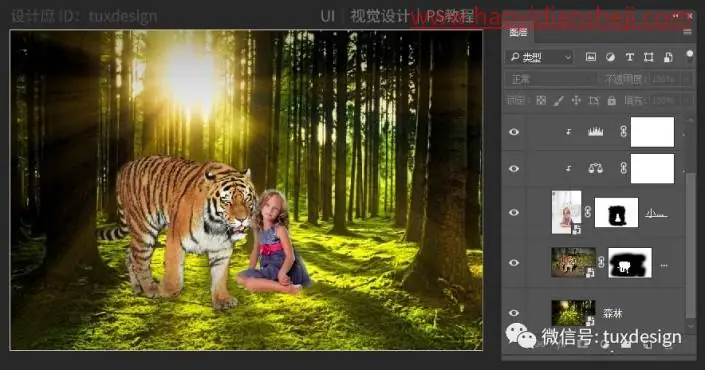
Task: Hide the Levels adjustment layer
Action: pos(514,132)
